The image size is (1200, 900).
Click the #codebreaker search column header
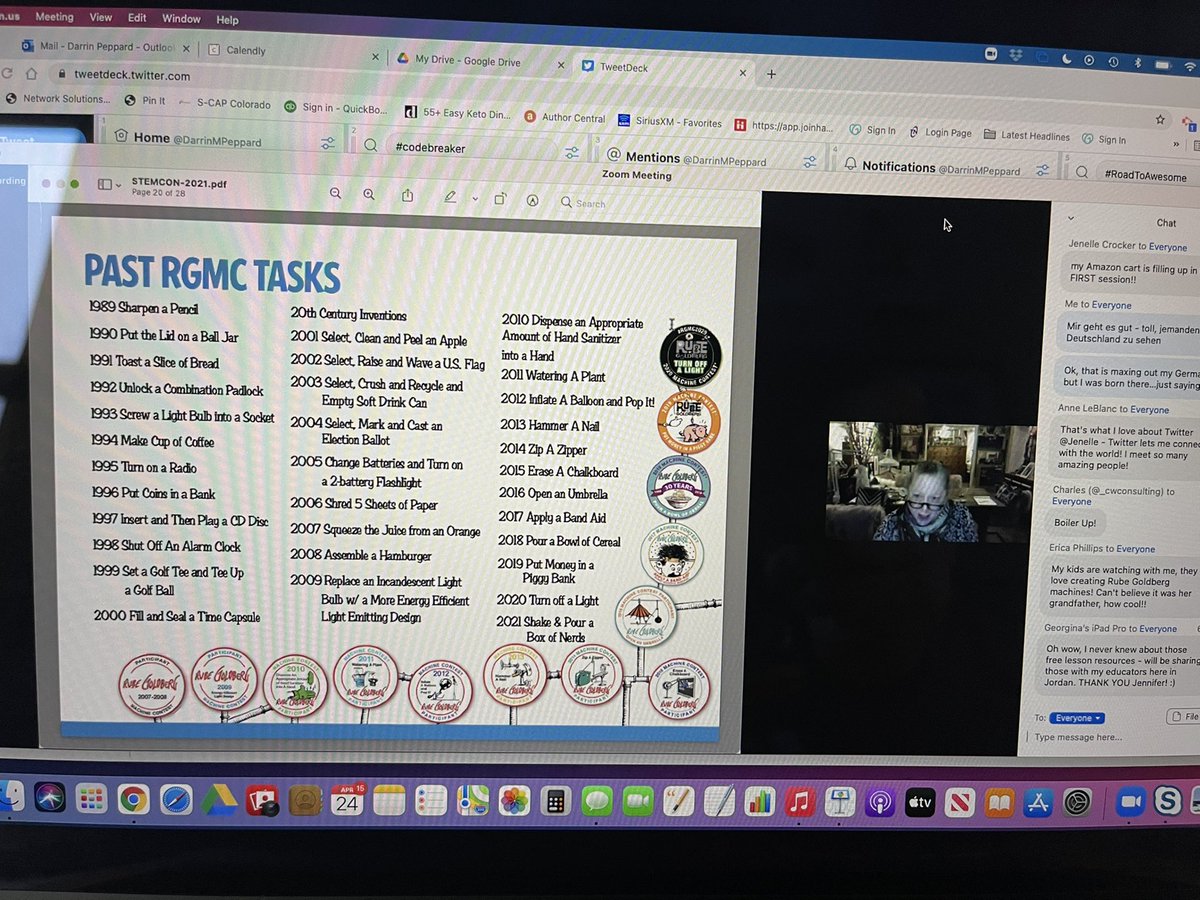430,147
